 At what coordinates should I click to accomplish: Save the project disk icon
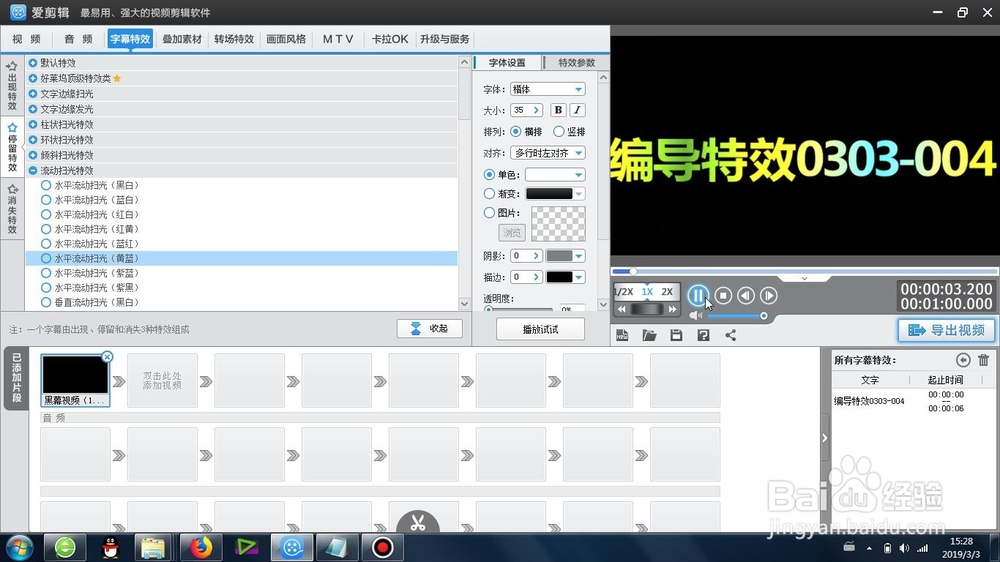[676, 335]
